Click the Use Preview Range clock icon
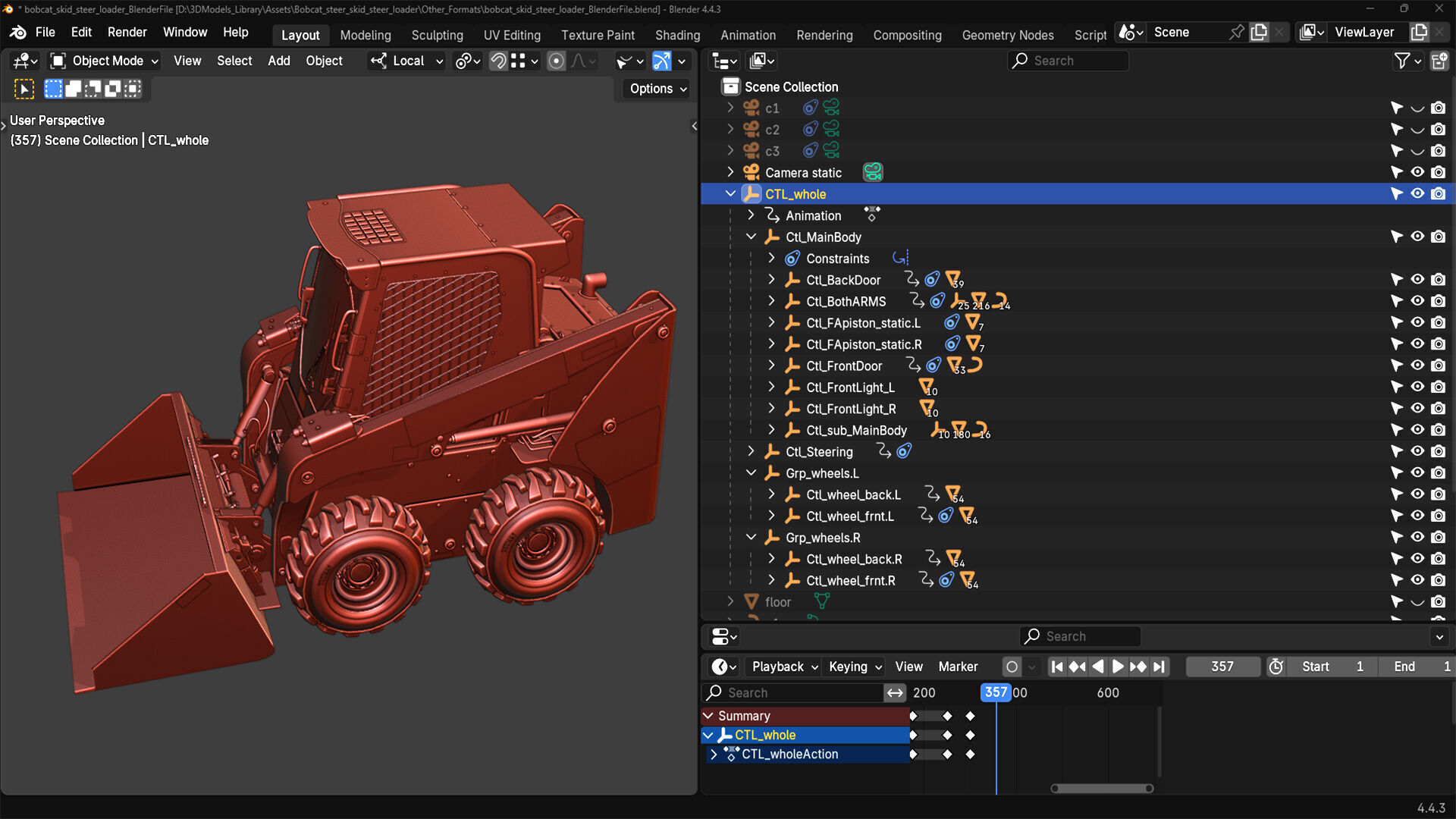1456x819 pixels. pyautogui.click(x=1276, y=667)
